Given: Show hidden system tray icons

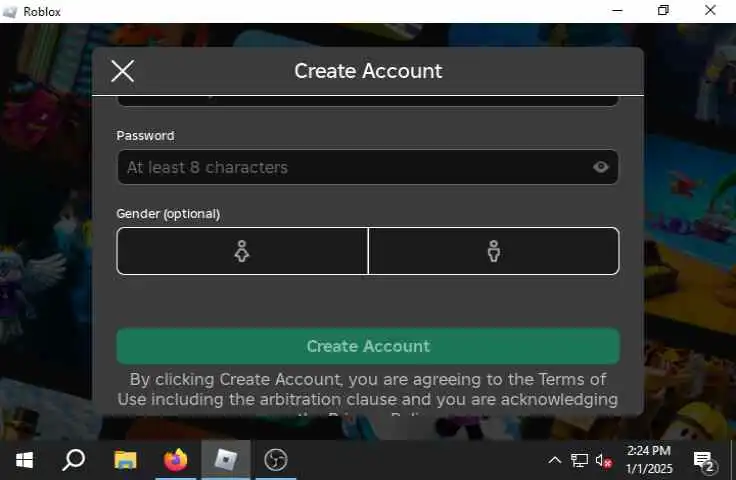Looking at the screenshot, I should (x=555, y=460).
